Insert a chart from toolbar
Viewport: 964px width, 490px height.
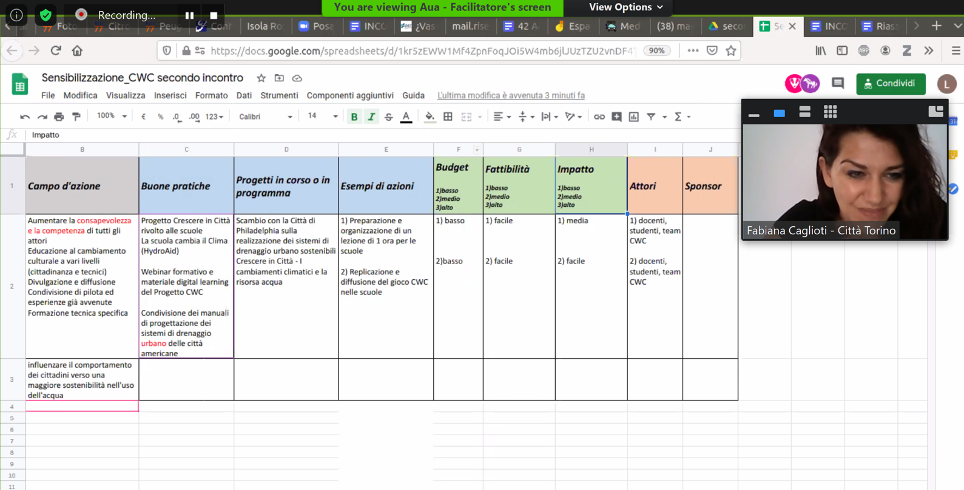tap(634, 116)
